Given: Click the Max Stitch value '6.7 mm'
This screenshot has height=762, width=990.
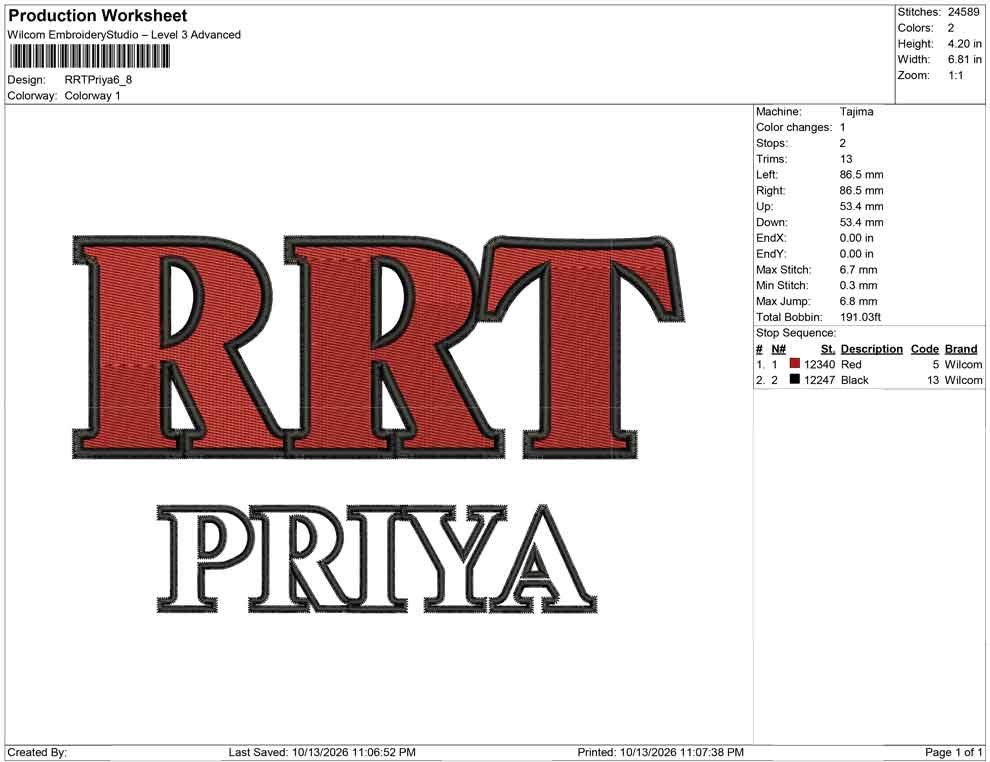Looking at the screenshot, I should pos(859,270).
